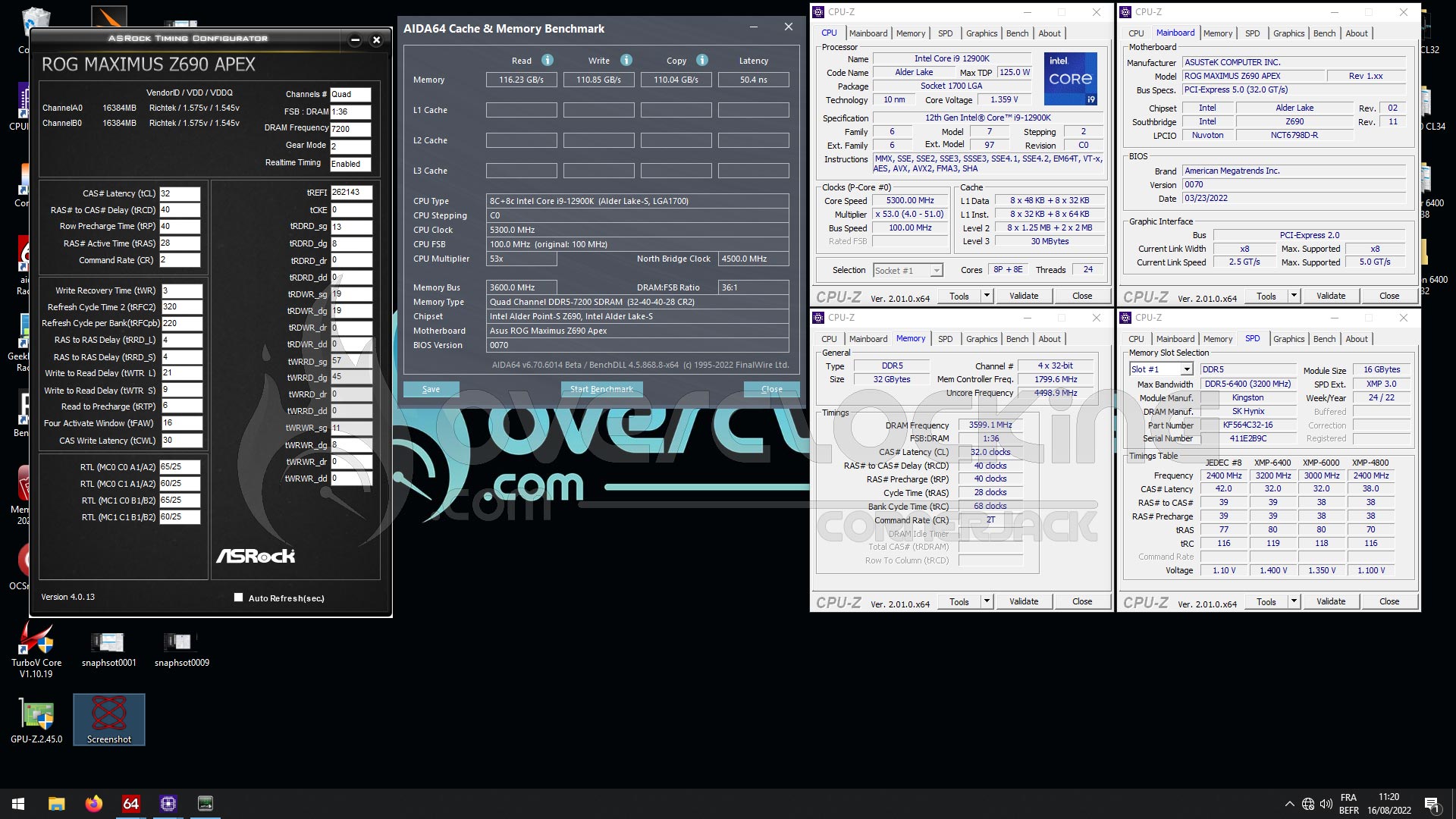Click the Read info icon in AIDA64
The image size is (1456, 819).
coord(547,60)
